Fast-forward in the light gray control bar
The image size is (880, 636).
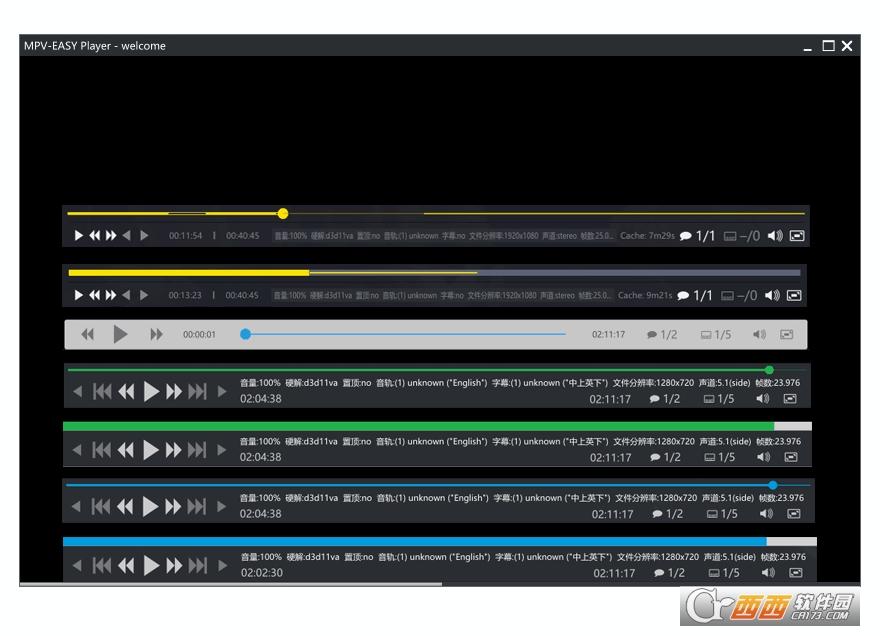[156, 335]
